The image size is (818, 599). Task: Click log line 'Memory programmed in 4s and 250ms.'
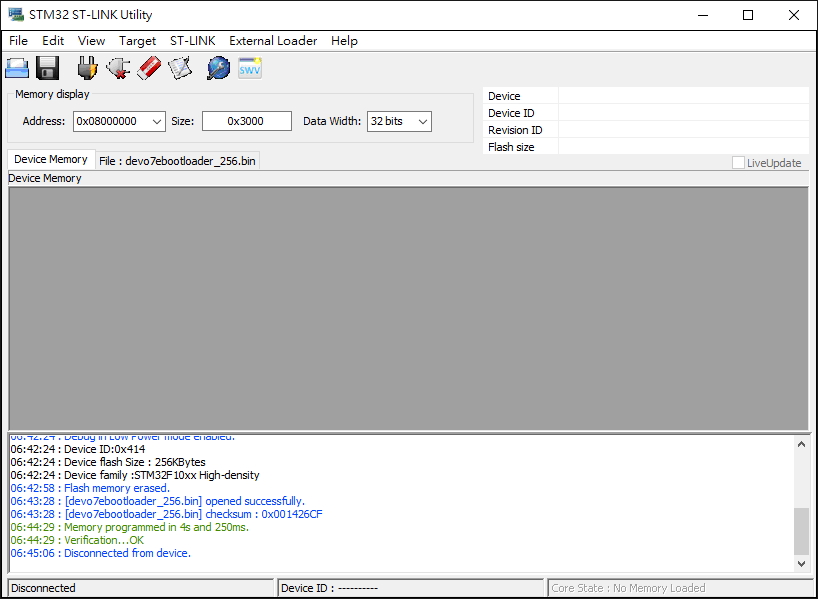[x=130, y=528]
